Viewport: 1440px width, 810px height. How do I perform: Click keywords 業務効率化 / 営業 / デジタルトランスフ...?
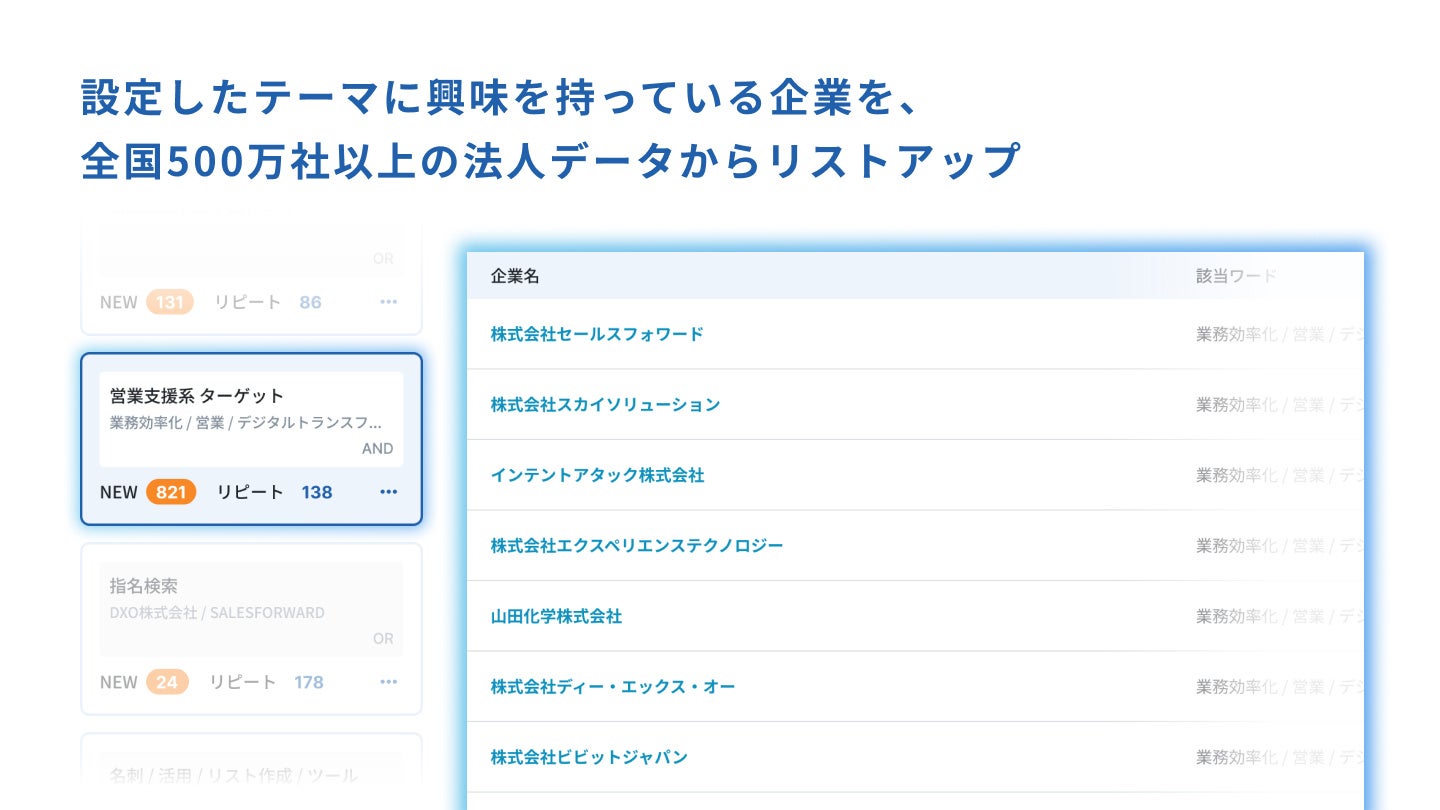pyautogui.click(x=246, y=423)
